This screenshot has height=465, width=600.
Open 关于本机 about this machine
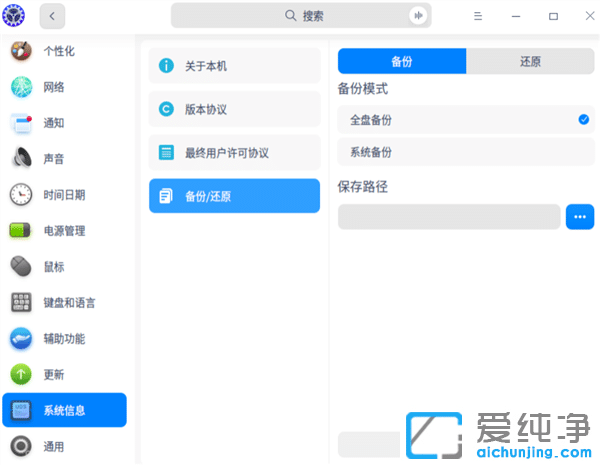234,66
